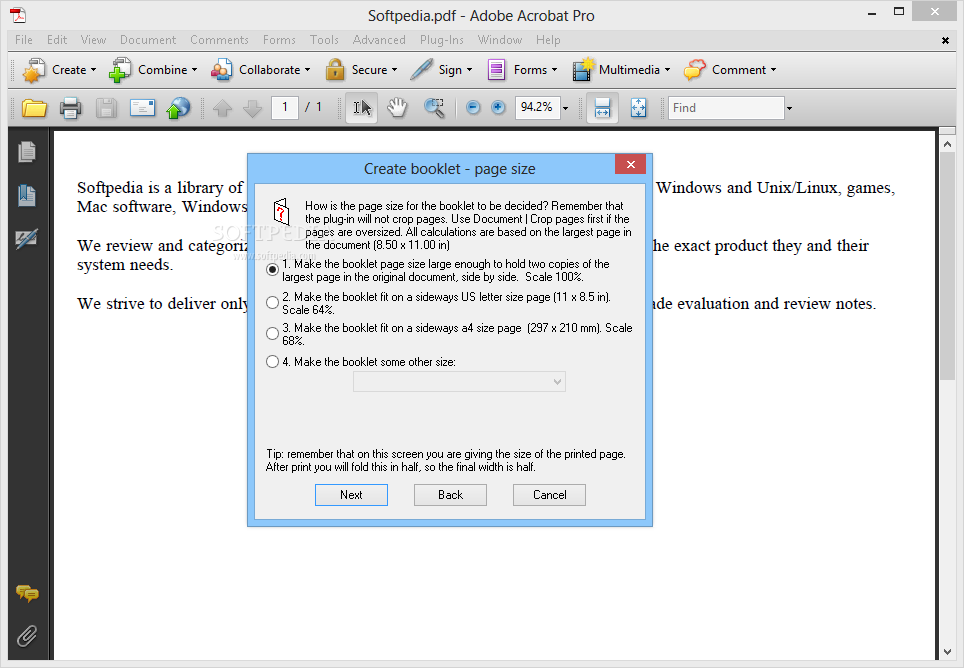Open the Tools menu
This screenshot has height=668, width=964.
coord(324,40)
